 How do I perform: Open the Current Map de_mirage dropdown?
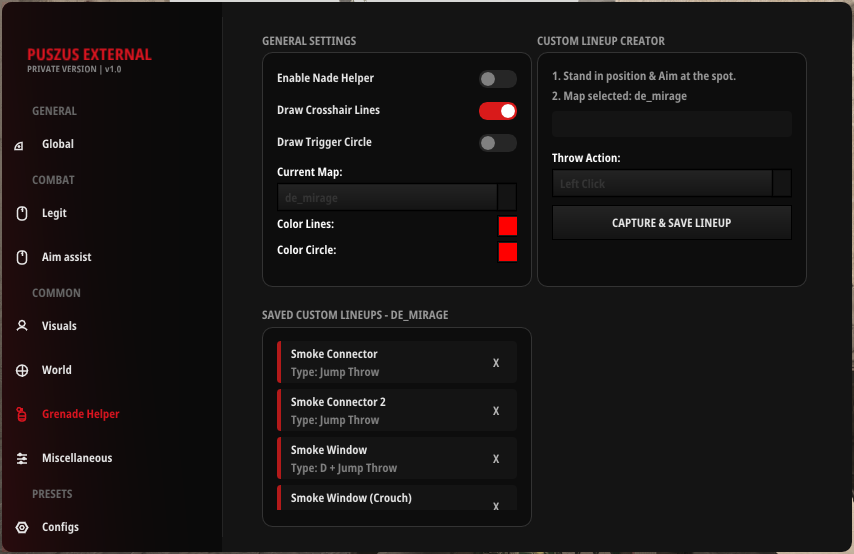pyautogui.click(x=397, y=197)
